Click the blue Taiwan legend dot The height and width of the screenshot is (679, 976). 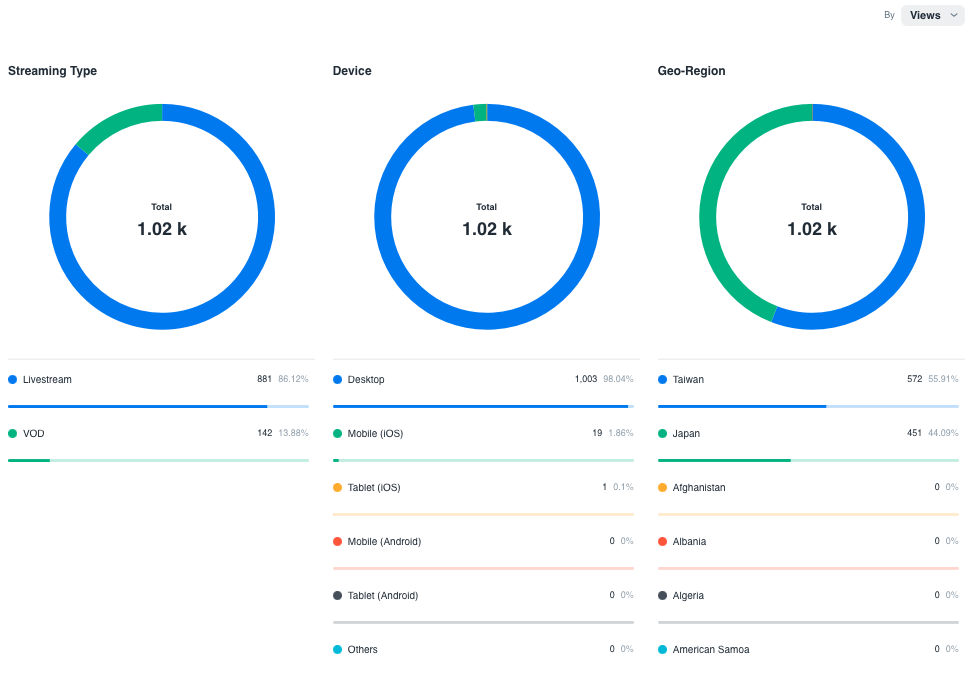click(x=663, y=380)
